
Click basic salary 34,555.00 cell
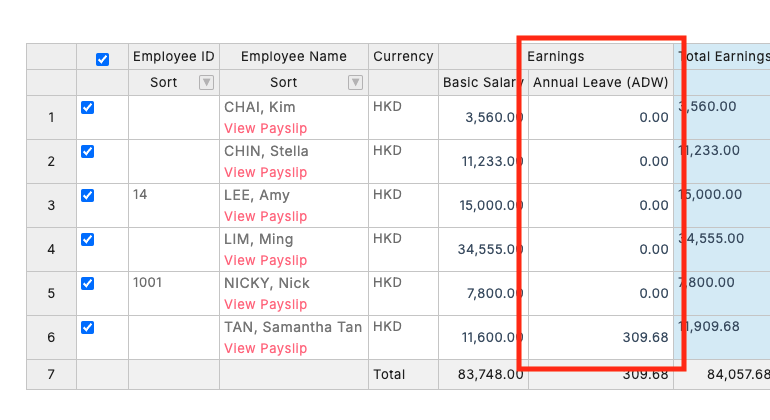click(x=483, y=250)
